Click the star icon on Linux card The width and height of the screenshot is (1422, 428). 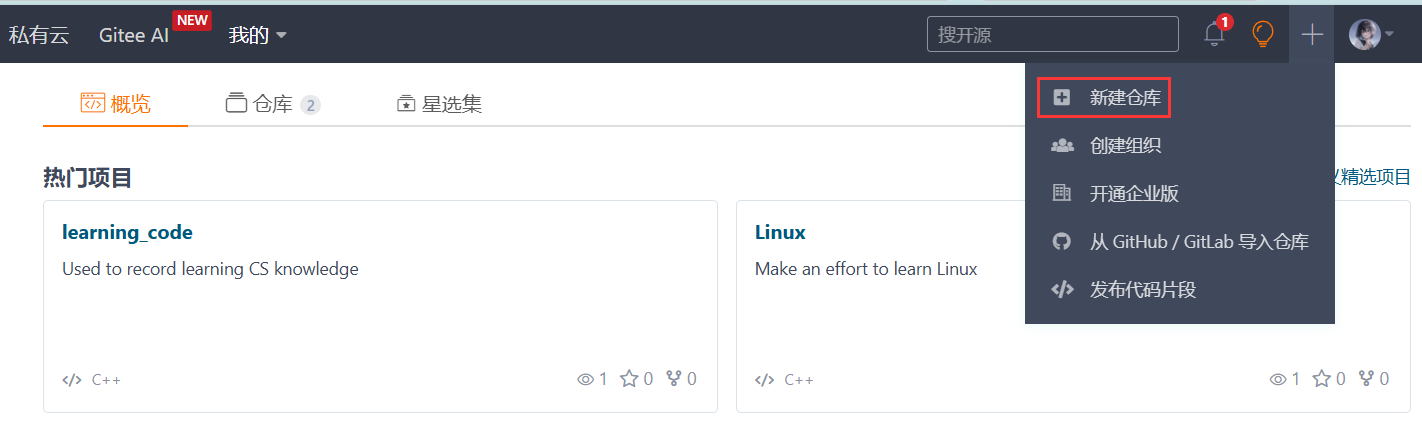click(1321, 379)
